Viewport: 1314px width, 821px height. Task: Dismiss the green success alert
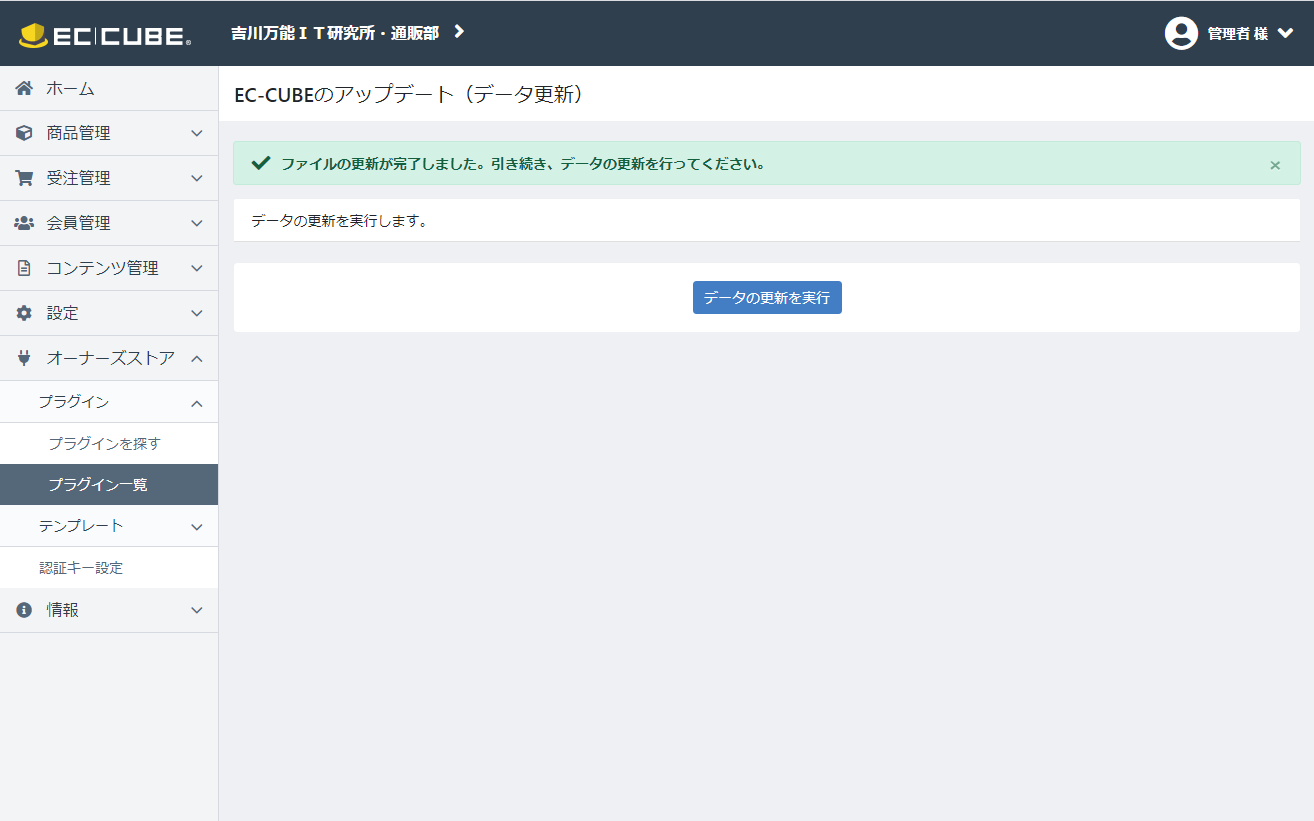point(1275,165)
